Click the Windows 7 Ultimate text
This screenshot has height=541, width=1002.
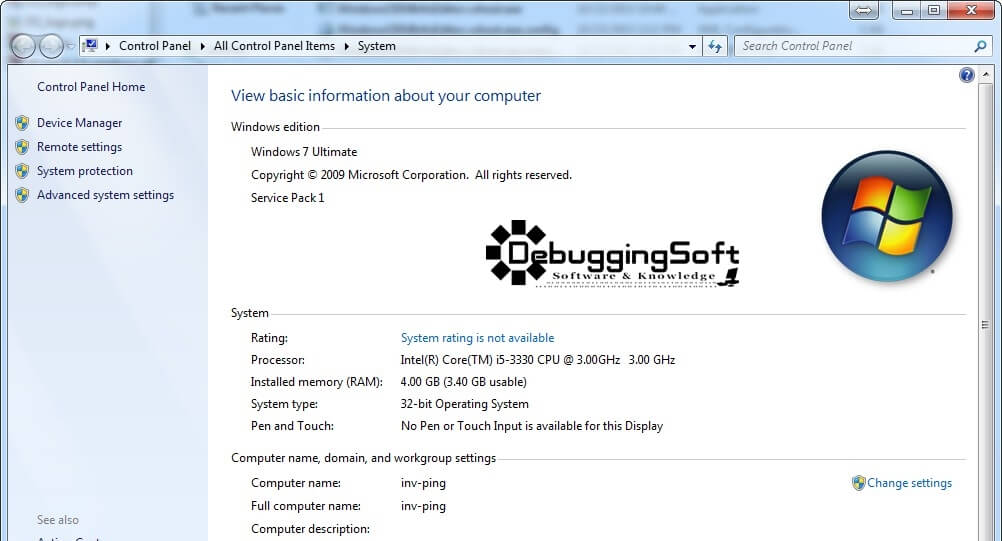pos(304,152)
